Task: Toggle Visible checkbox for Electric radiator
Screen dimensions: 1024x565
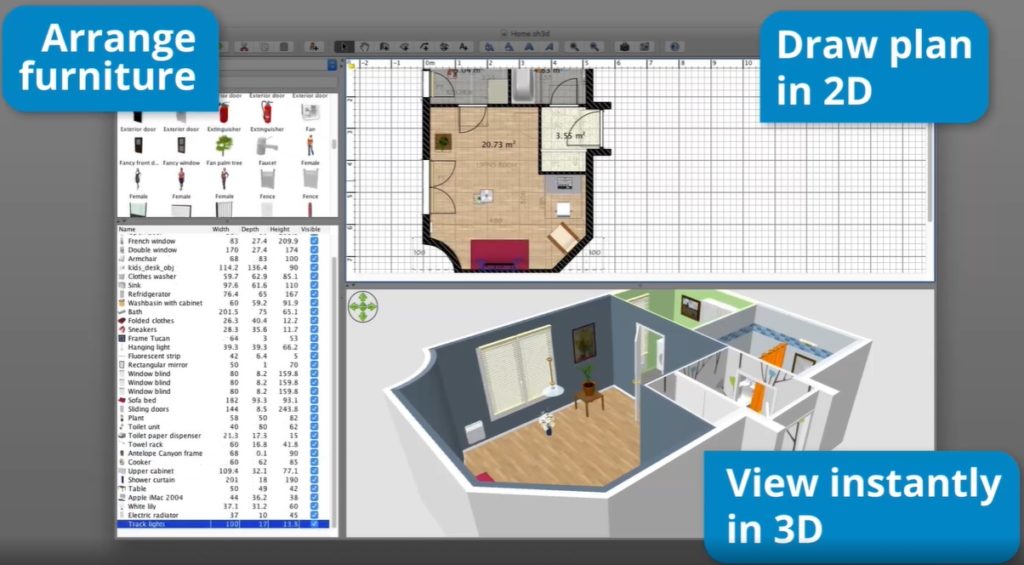Action: coord(314,515)
